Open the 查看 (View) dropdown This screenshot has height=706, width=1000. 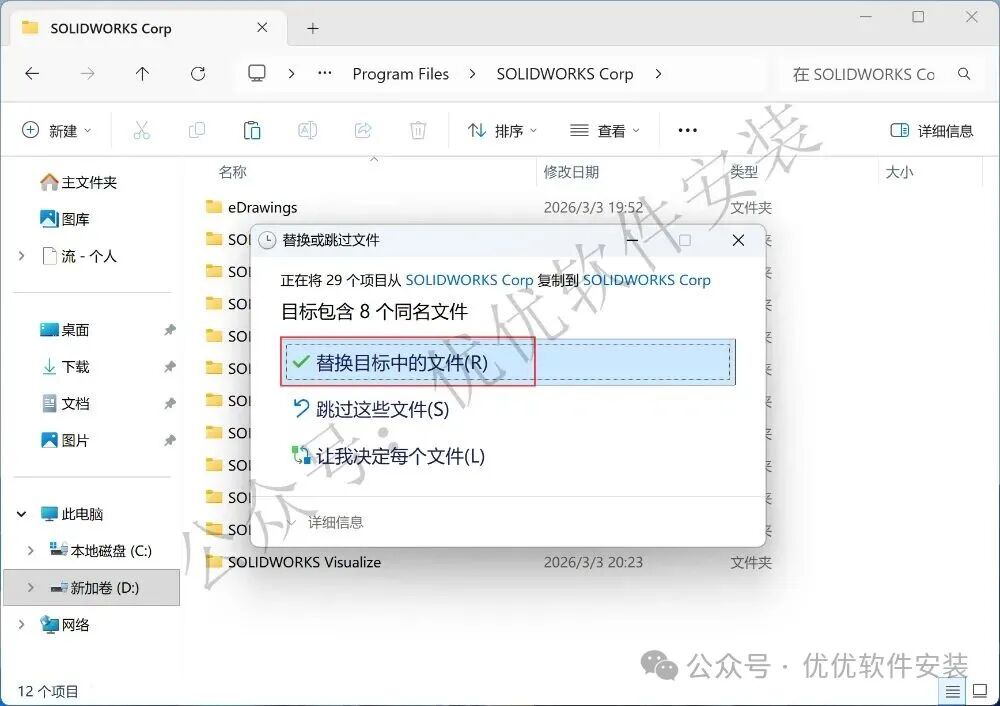point(605,131)
